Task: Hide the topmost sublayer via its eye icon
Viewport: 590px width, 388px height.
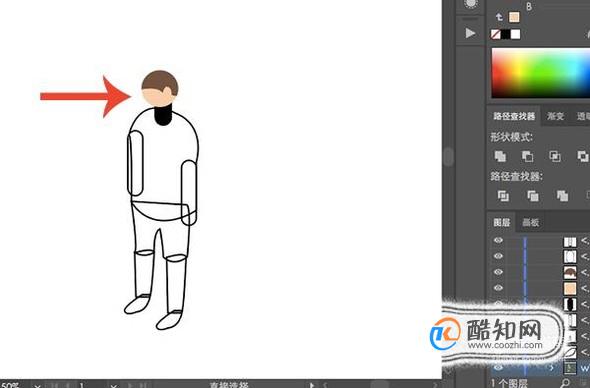Action: tap(498, 240)
